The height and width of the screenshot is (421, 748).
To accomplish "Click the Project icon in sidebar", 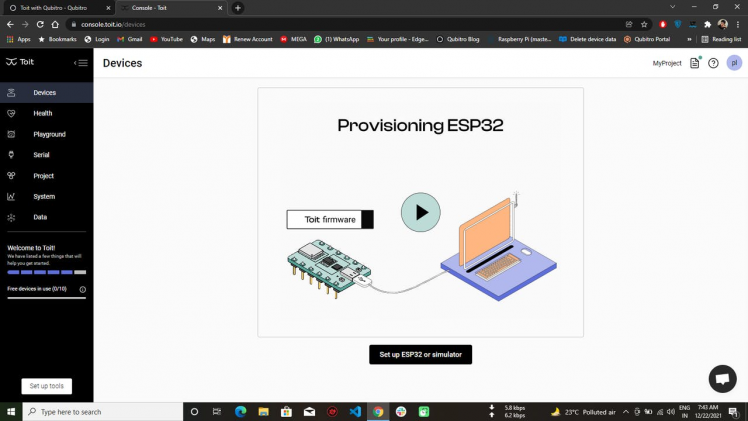I will 11,175.
